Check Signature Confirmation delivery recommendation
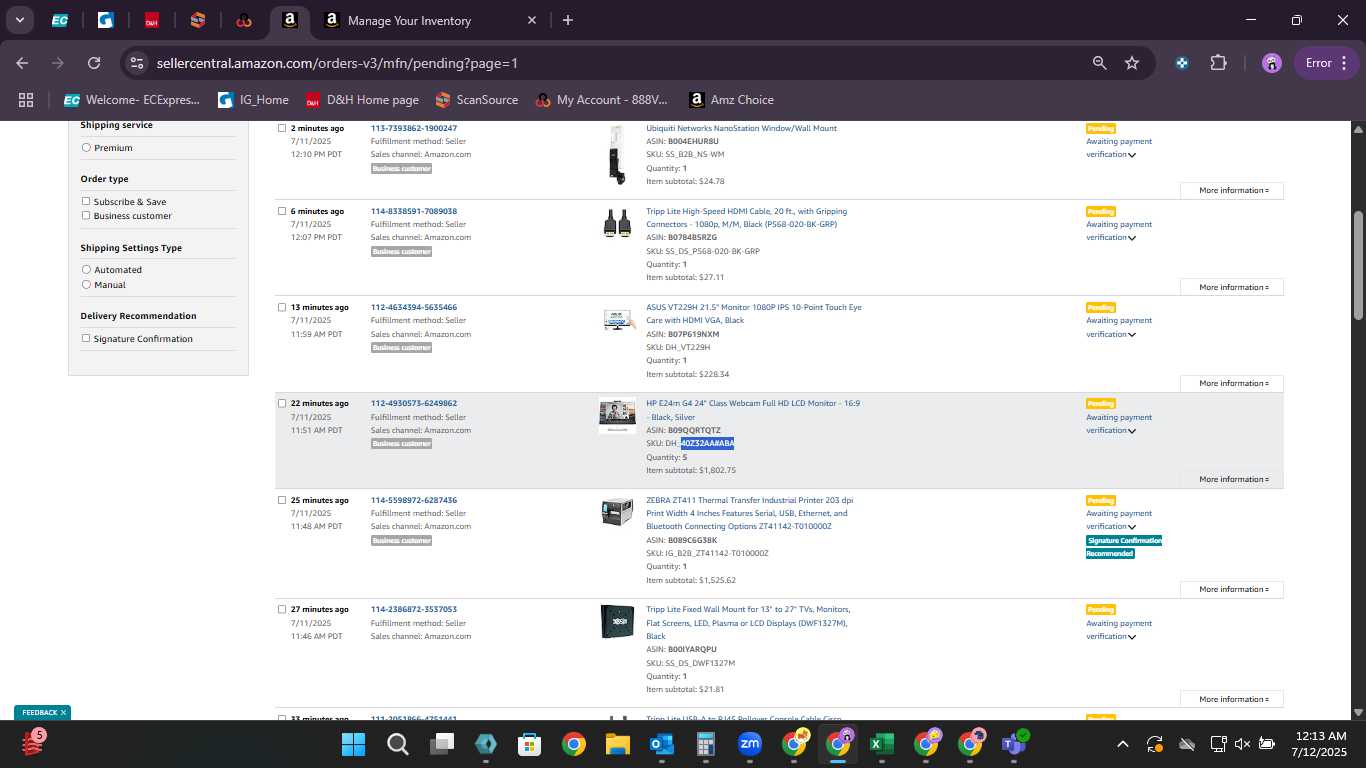The height and width of the screenshot is (768, 1366). click(x=86, y=339)
